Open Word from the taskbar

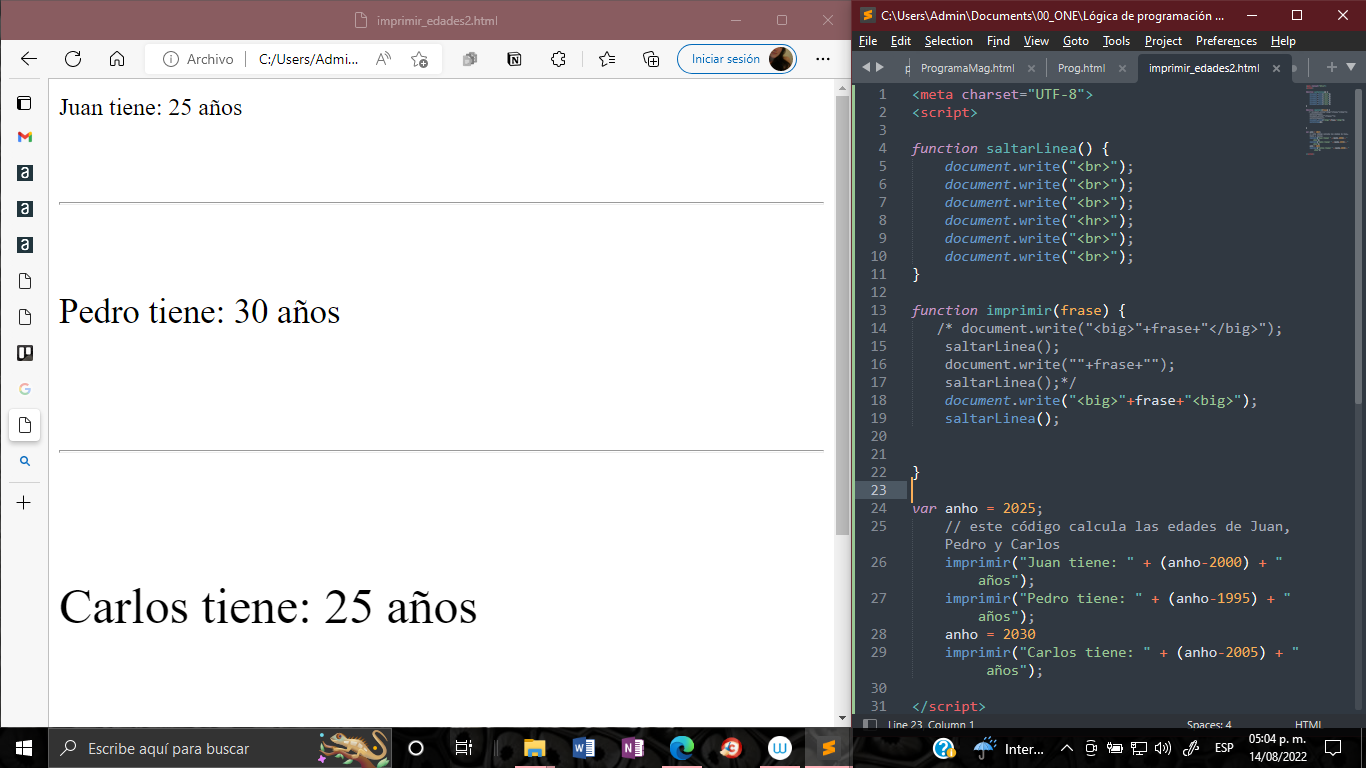click(x=584, y=748)
